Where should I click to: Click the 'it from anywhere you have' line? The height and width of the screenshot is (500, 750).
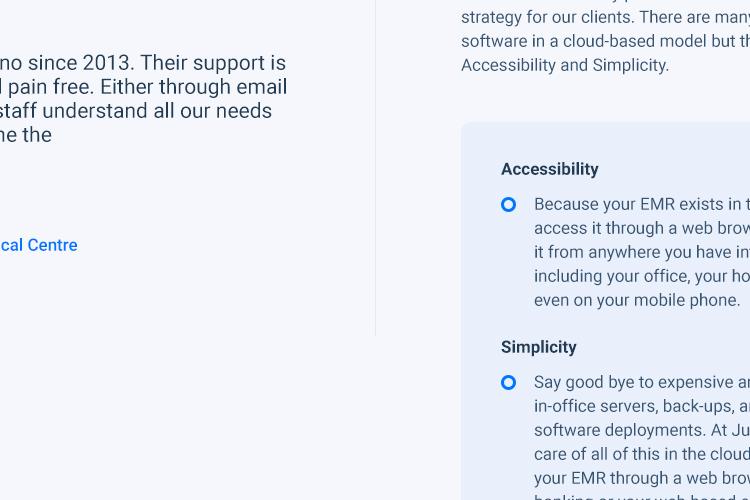[x=642, y=252]
